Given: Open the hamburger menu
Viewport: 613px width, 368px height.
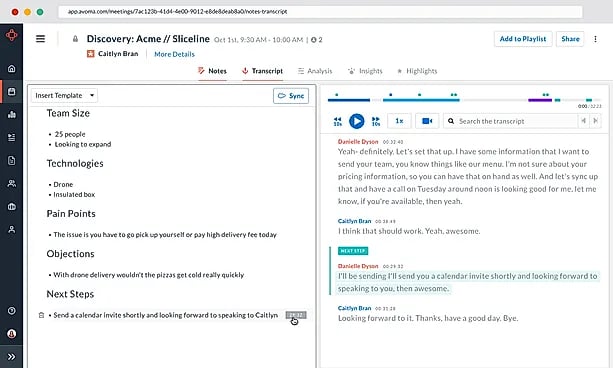Looking at the screenshot, I should click(x=40, y=39).
